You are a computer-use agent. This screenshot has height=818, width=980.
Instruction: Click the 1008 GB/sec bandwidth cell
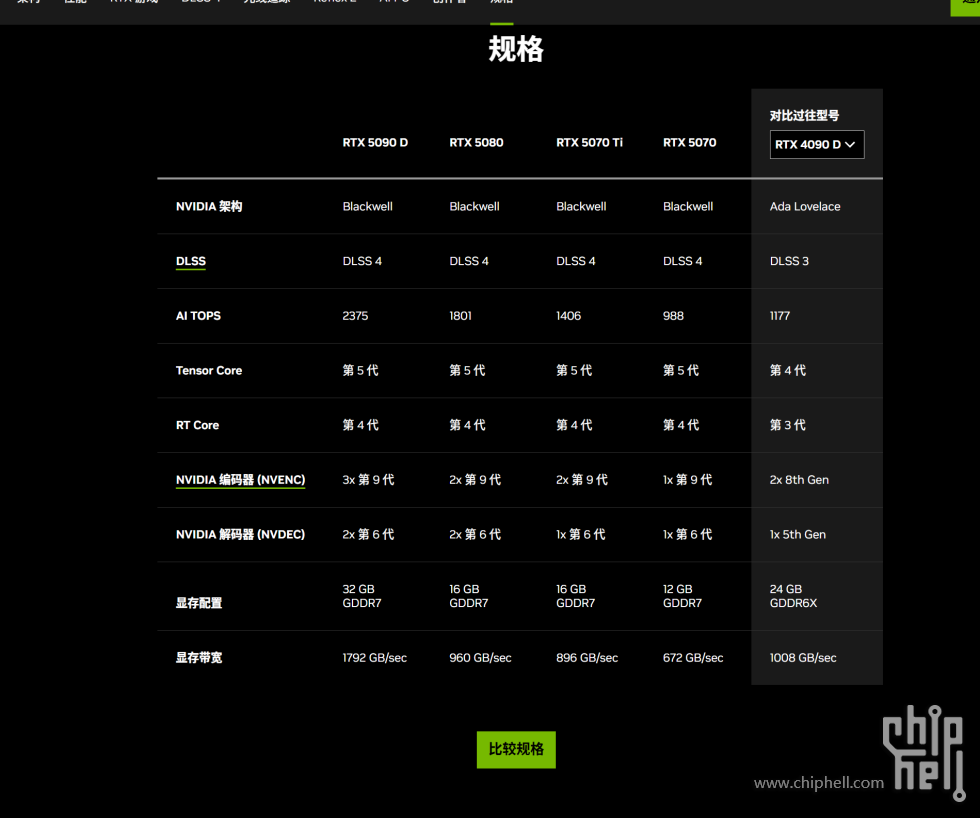pyautogui.click(x=803, y=658)
